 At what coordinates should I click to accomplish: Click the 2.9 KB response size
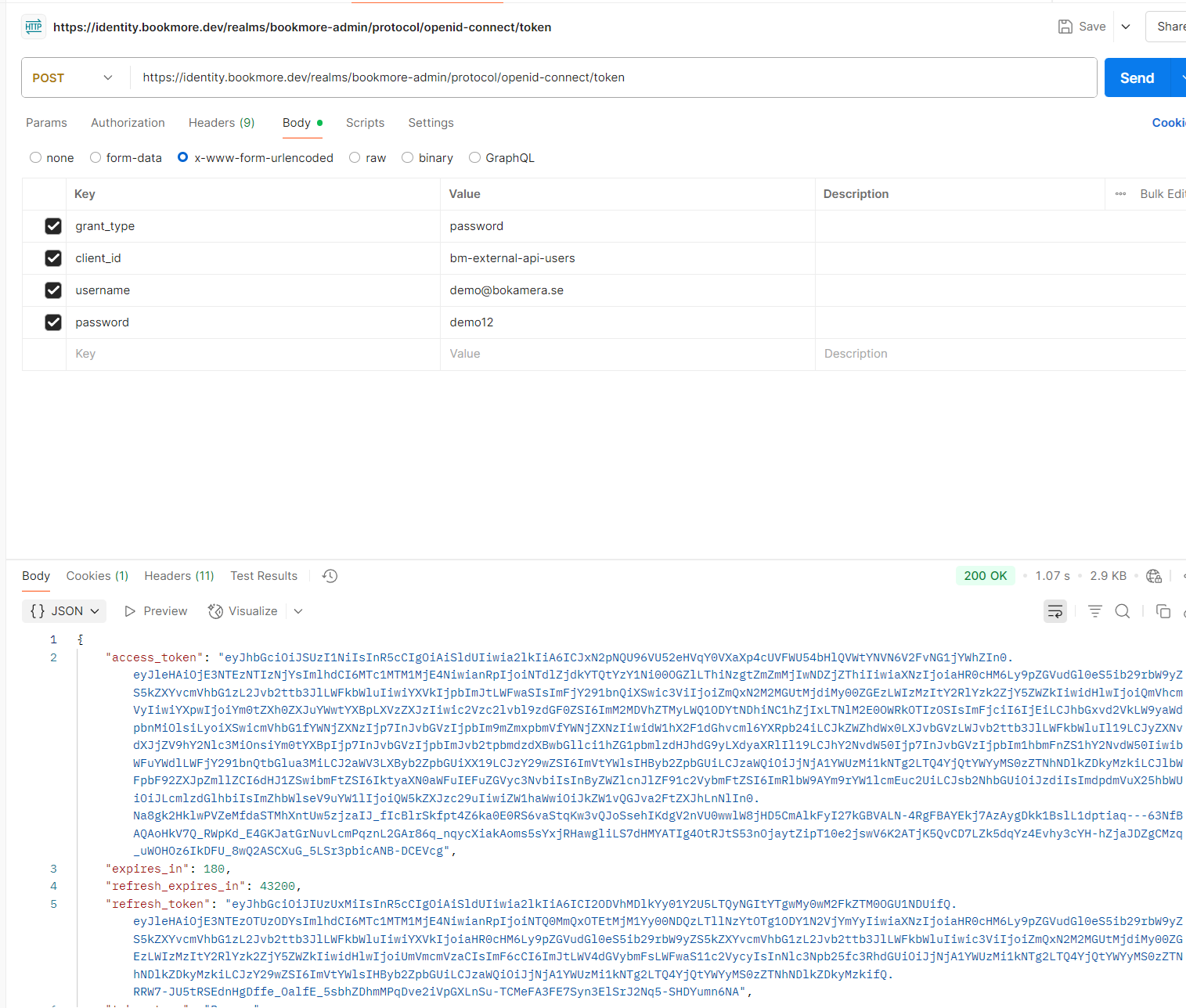pyautogui.click(x=1108, y=576)
